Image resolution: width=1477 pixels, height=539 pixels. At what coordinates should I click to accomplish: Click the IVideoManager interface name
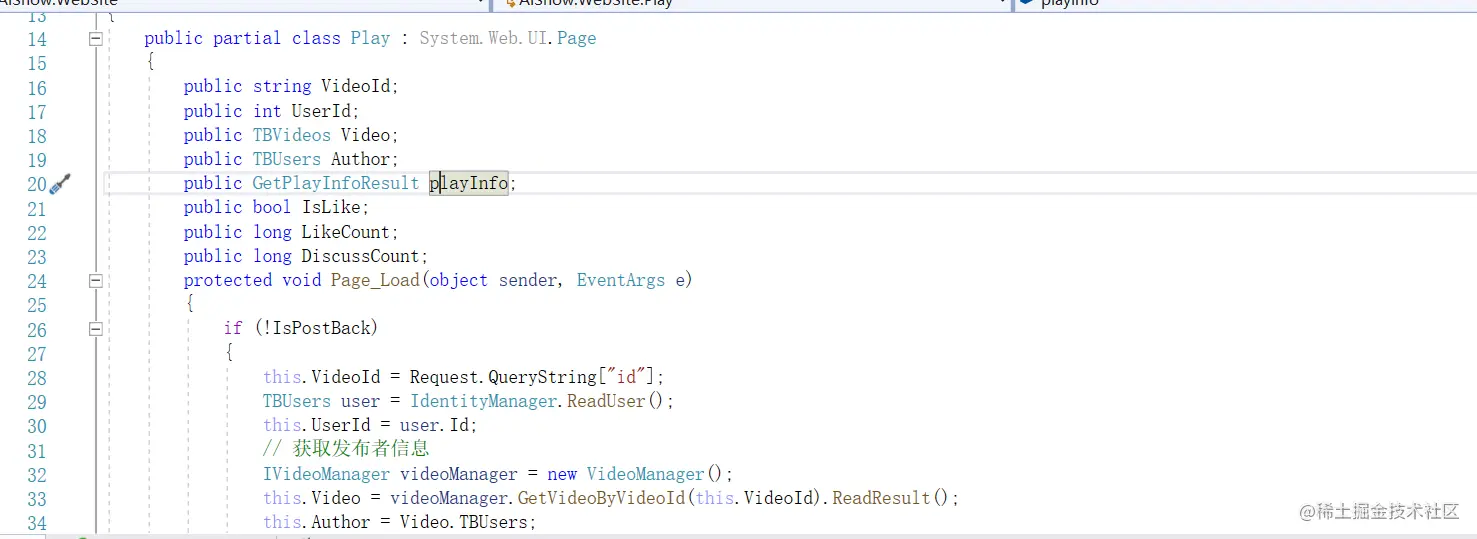327,474
